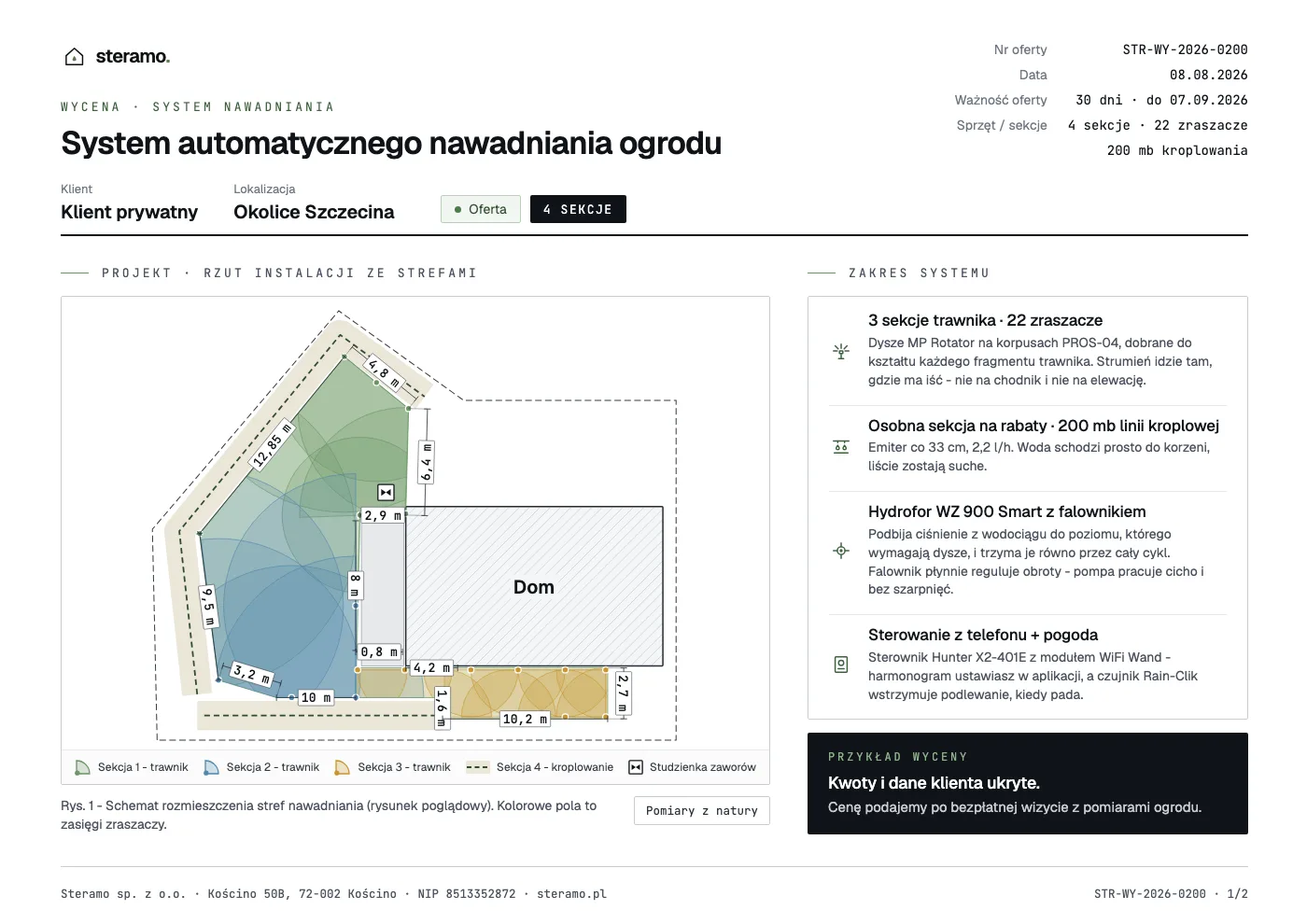Click the main title System automatycznego nawadniania ogrodu
The image size is (1307, 924).
point(391,144)
